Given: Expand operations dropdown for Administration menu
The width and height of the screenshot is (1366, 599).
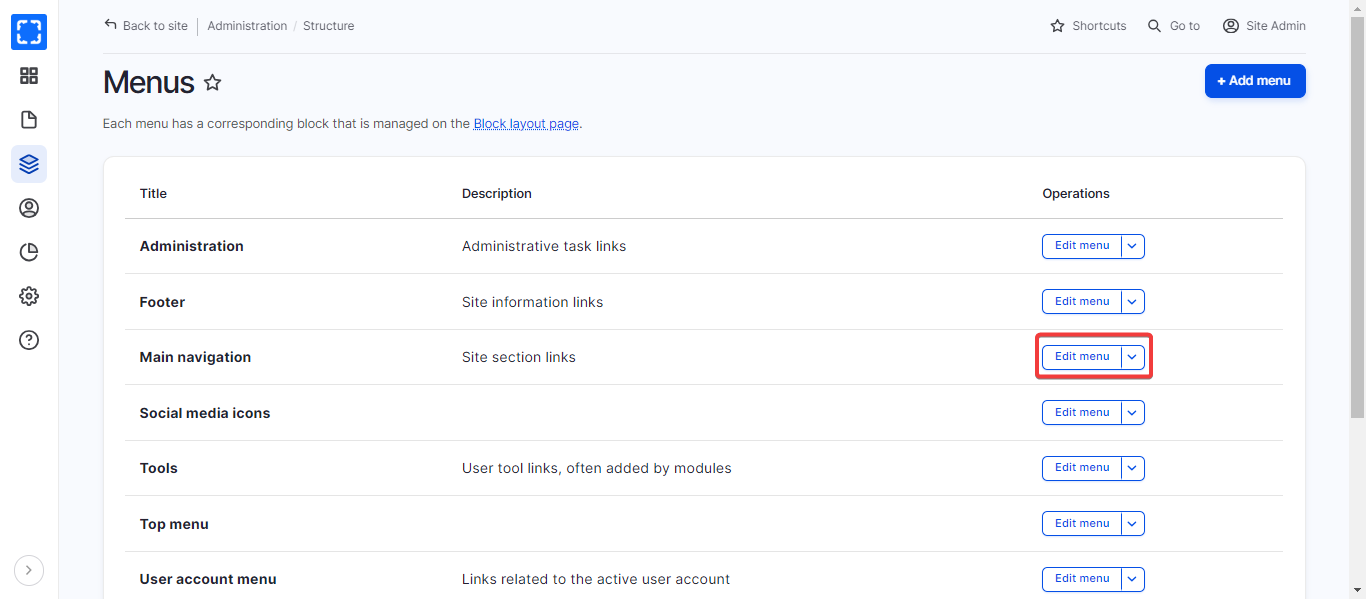Looking at the screenshot, I should 1132,246.
